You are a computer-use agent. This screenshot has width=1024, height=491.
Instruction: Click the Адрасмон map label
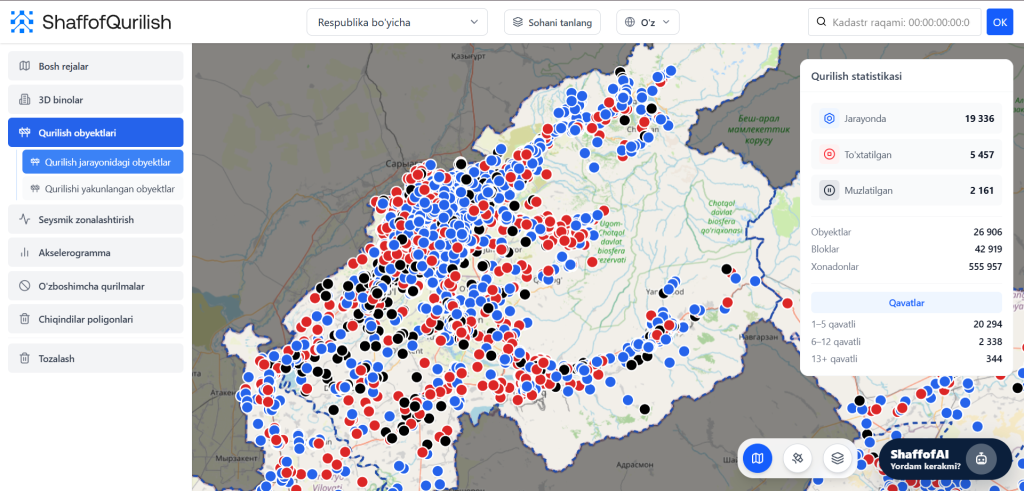(x=633, y=465)
